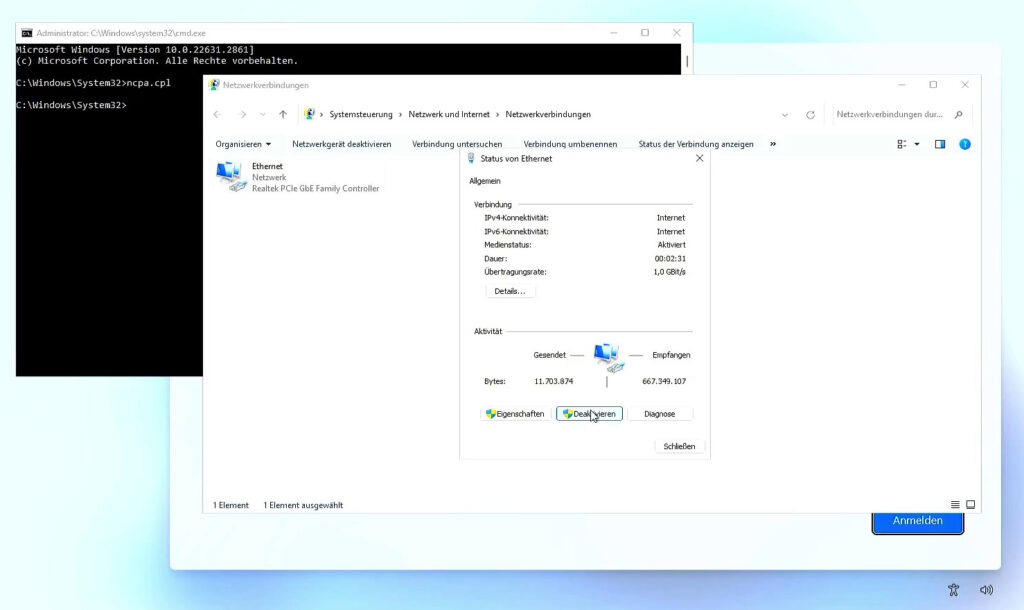The height and width of the screenshot is (610, 1024).
Task: Go back in Netzwerkverbindungen window
Action: point(217,114)
